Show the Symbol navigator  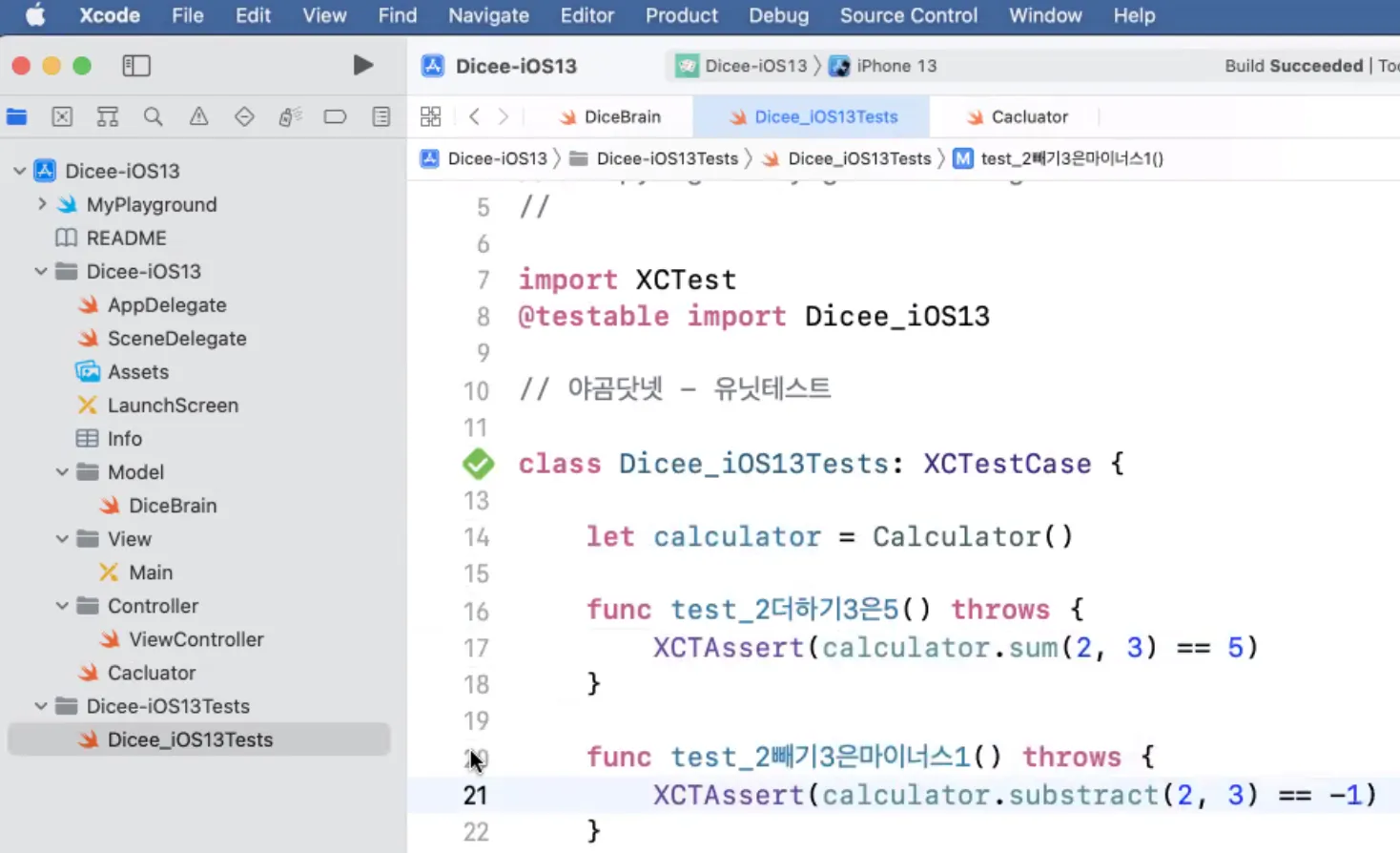coord(108,116)
